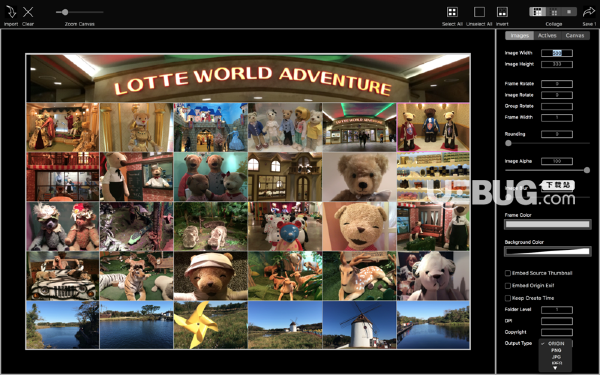This screenshot has width=600, height=375.
Task: Click the Select All icon
Action: (452, 12)
